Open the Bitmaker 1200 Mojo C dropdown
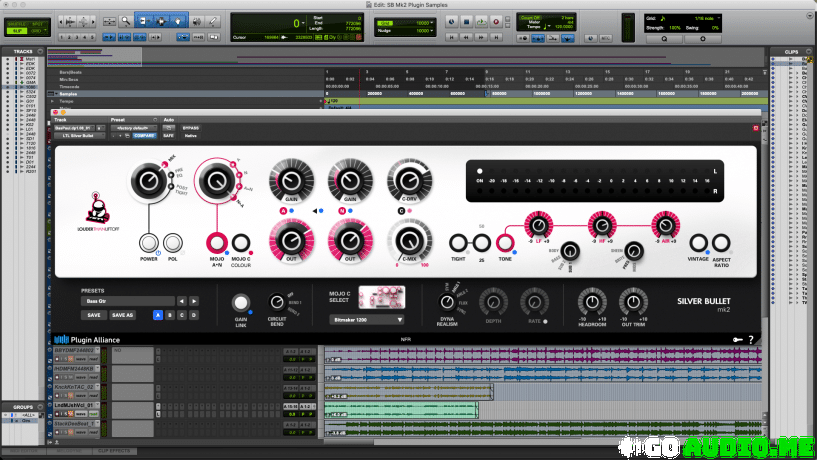Image resolution: width=817 pixels, height=460 pixels. tap(366, 320)
